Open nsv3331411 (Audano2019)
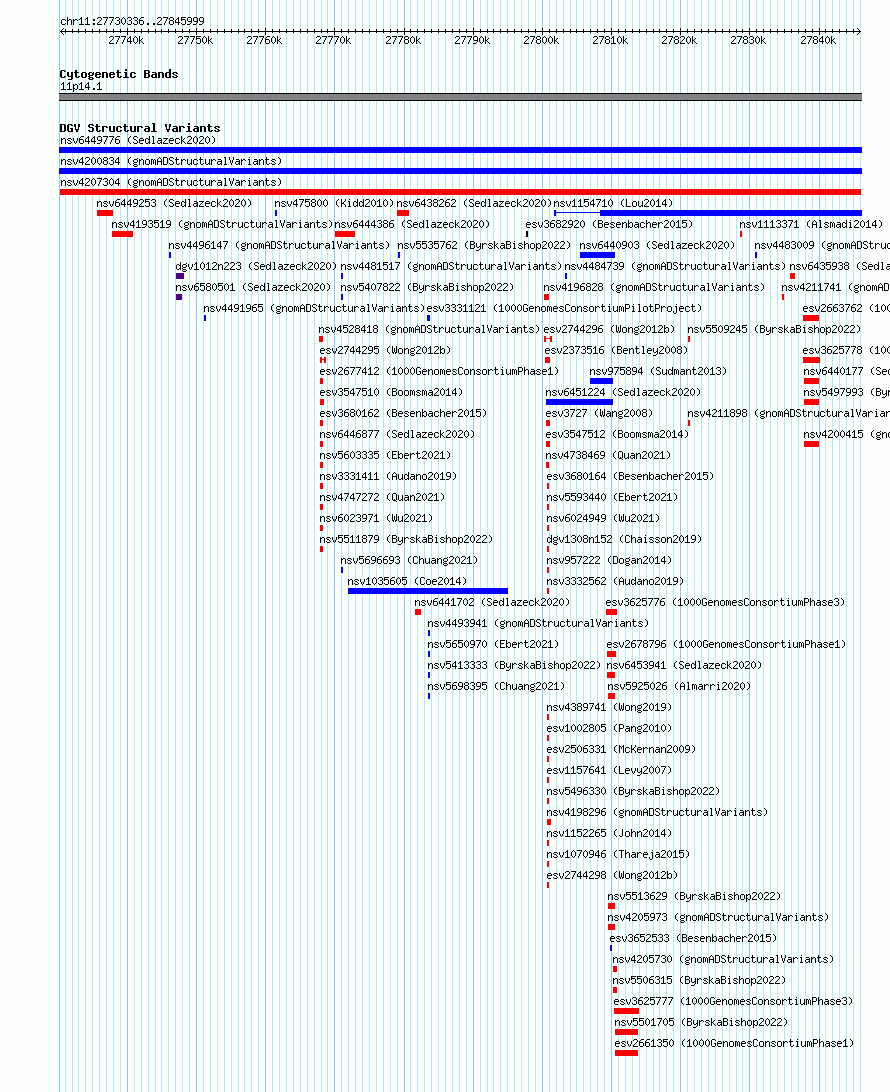 pyautogui.click(x=388, y=476)
